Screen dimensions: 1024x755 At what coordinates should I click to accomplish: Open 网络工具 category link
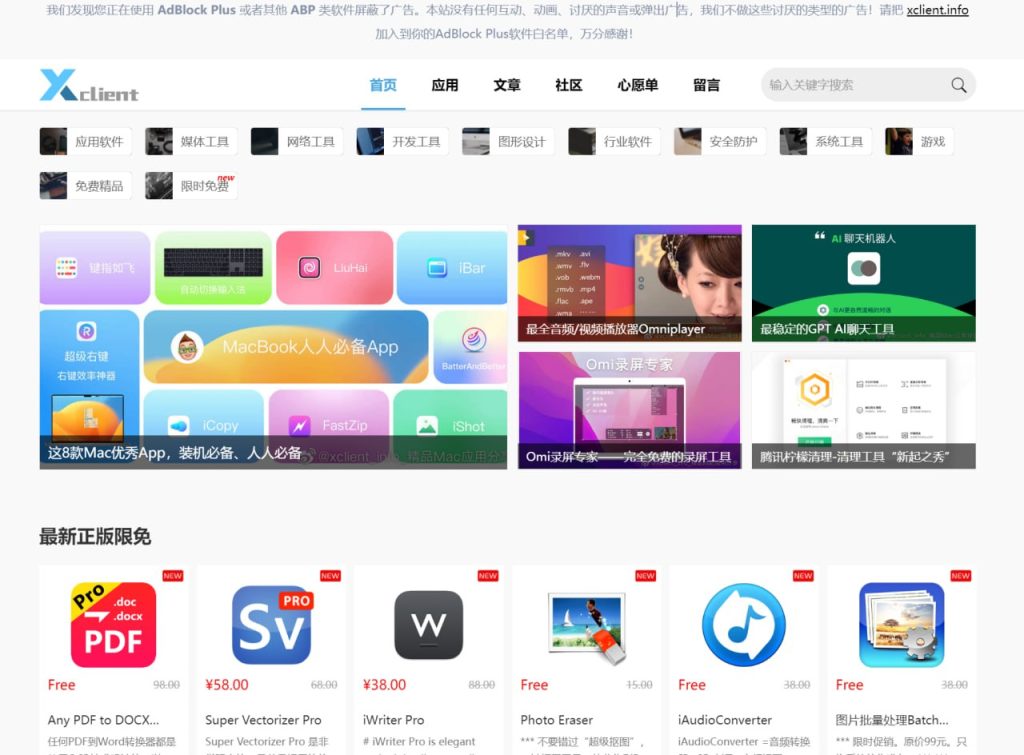pos(310,142)
